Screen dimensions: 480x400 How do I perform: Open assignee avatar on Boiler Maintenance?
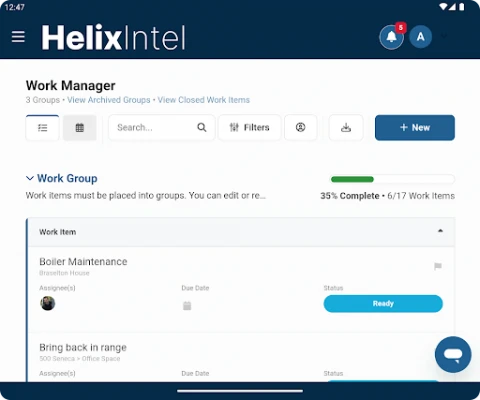pyautogui.click(x=48, y=303)
